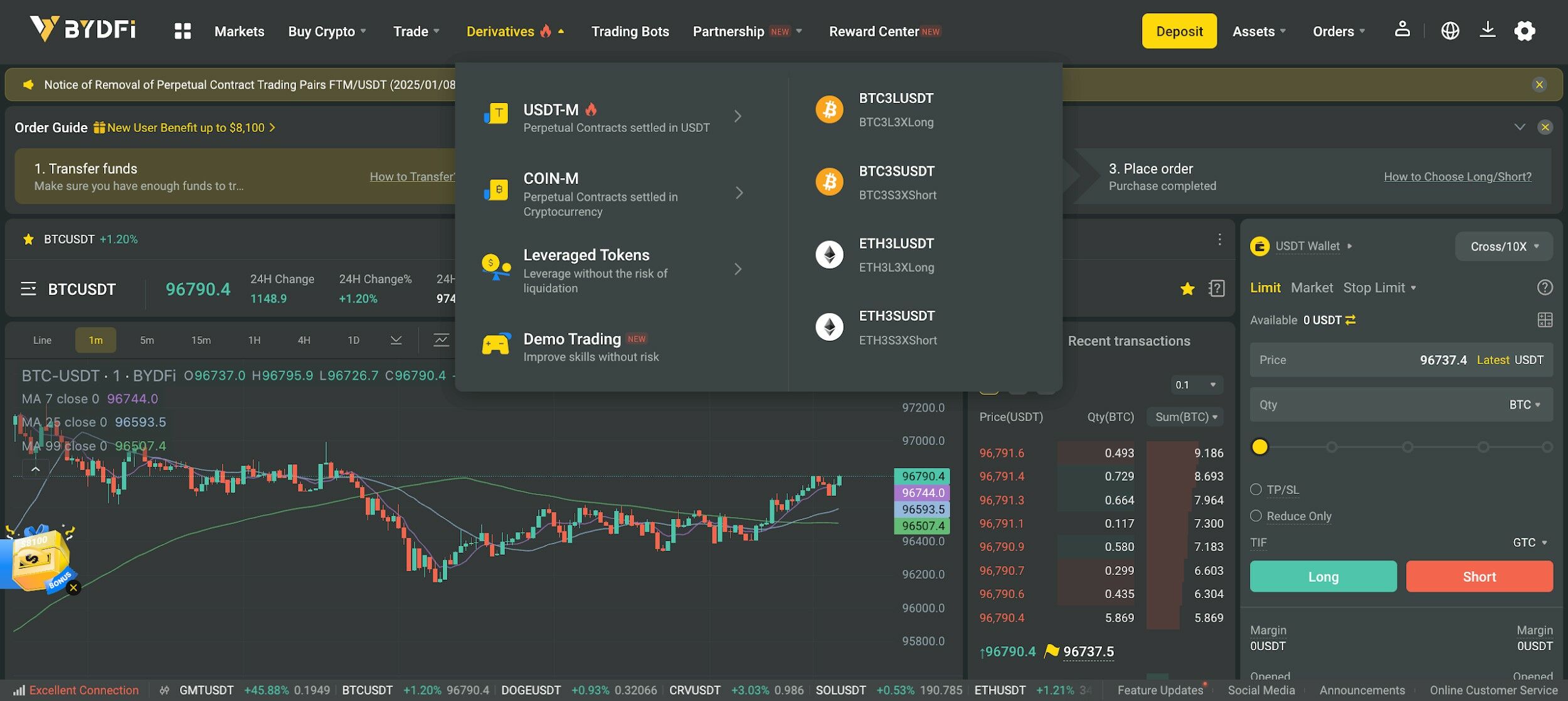
Task: Enable the Reduce Only option
Action: 1256,515
